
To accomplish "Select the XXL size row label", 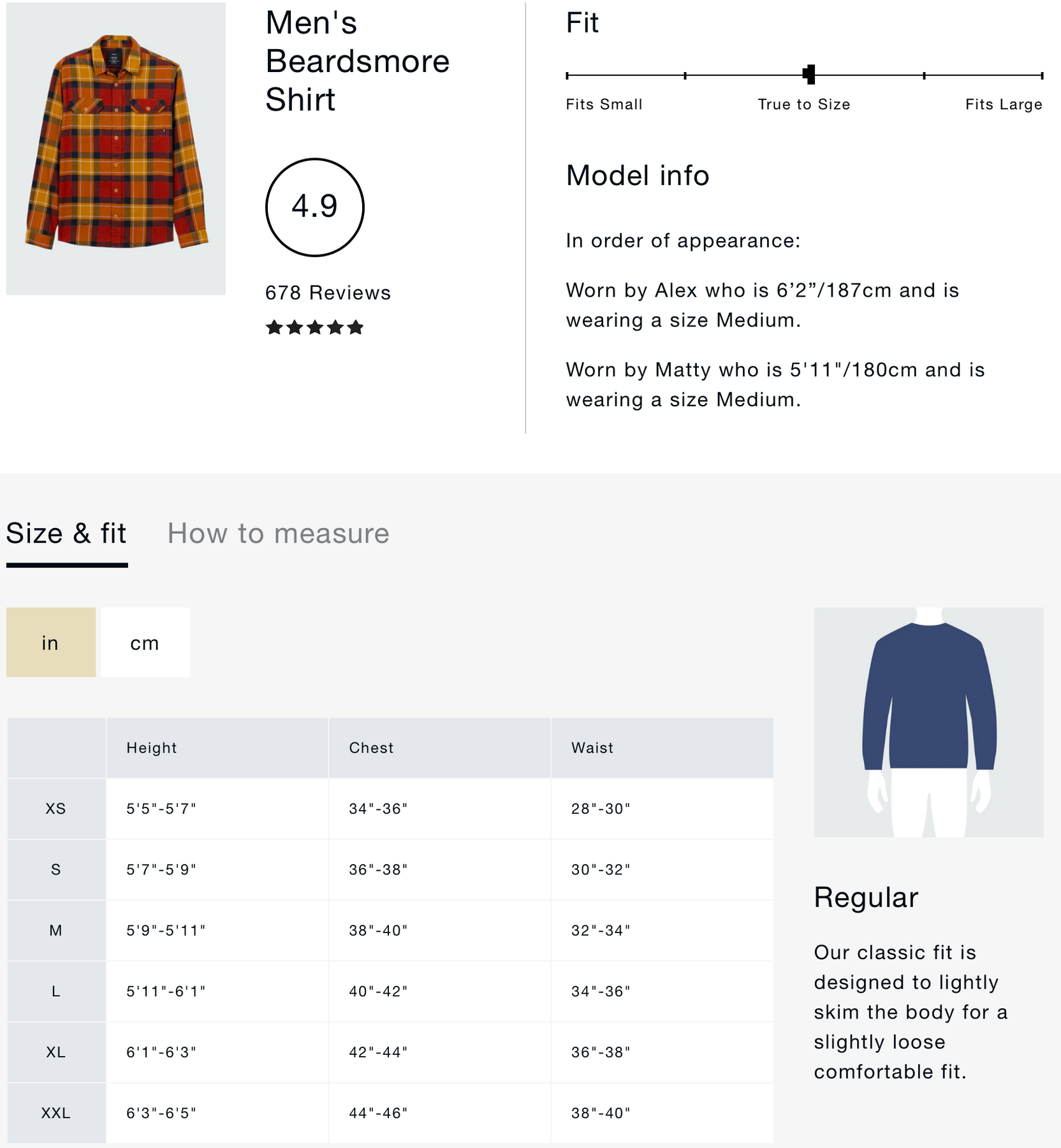I will [56, 1113].
